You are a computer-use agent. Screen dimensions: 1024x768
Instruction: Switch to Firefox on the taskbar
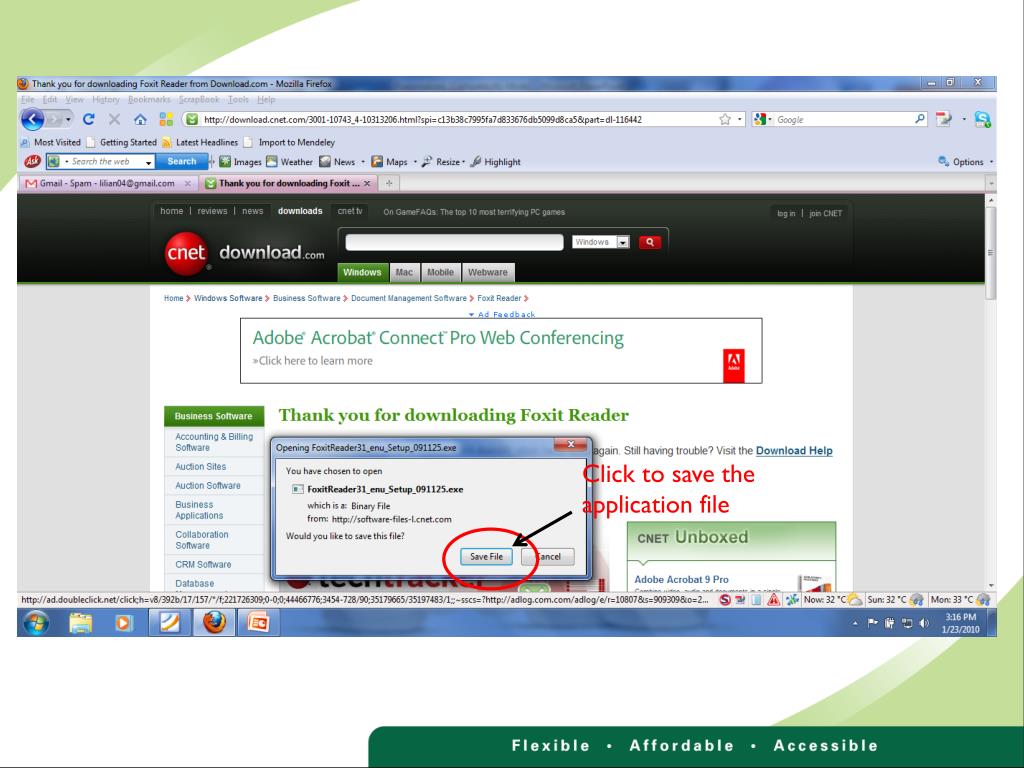[x=214, y=622]
